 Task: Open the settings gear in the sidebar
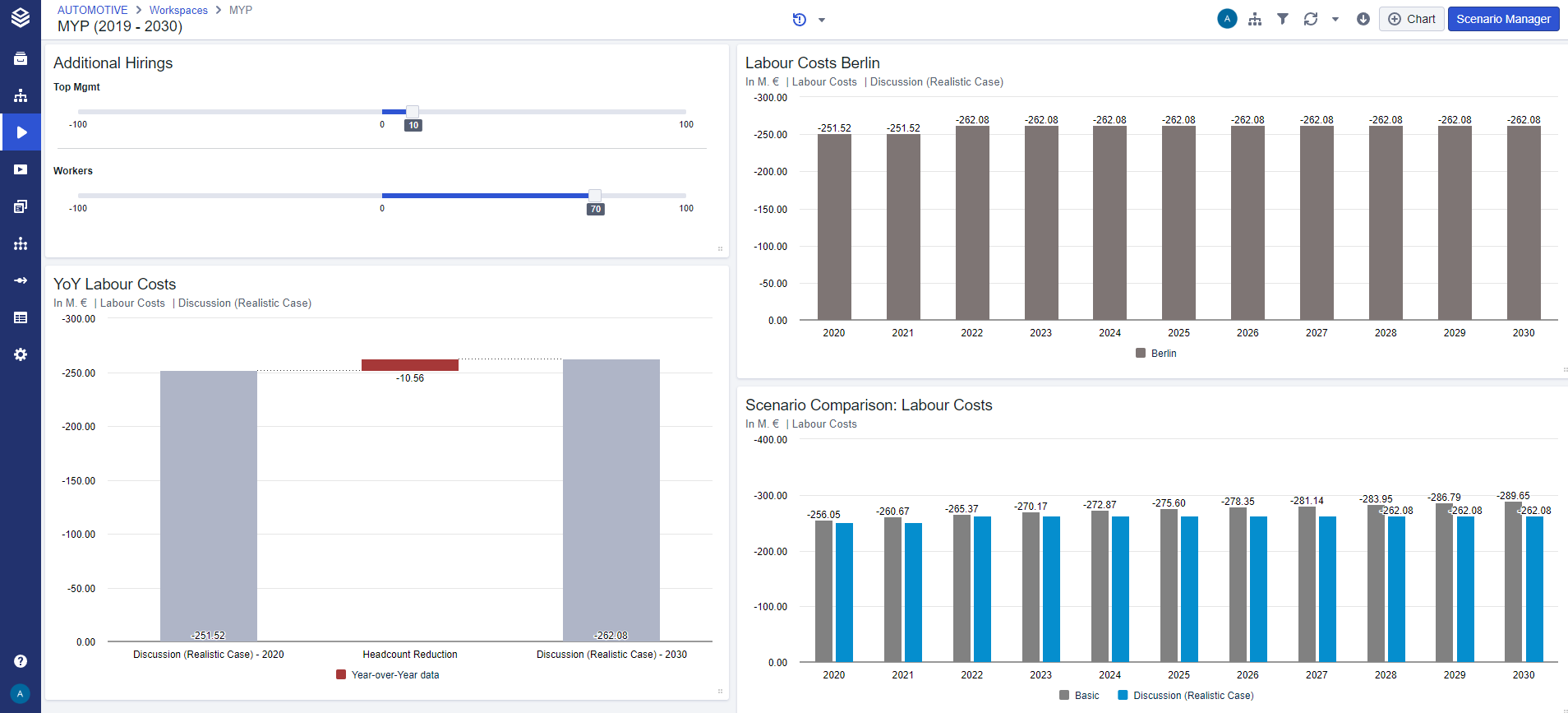[21, 354]
